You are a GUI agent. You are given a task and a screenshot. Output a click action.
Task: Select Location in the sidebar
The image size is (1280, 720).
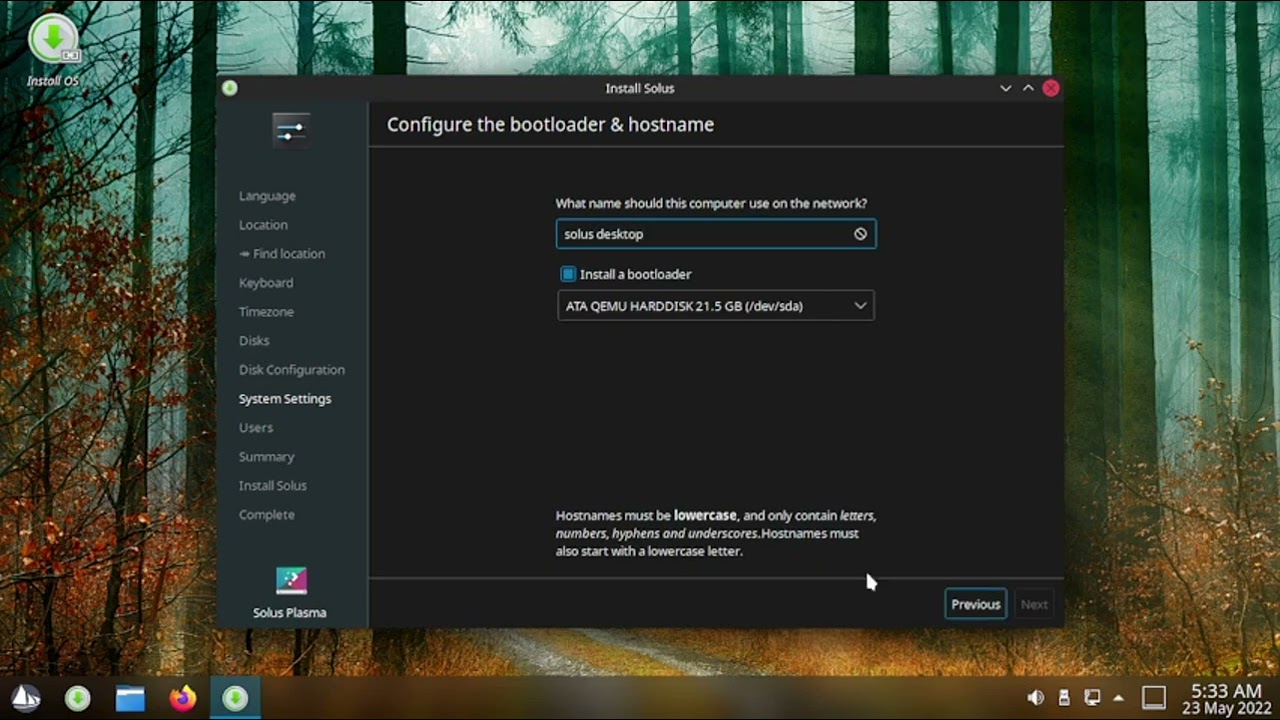(263, 225)
